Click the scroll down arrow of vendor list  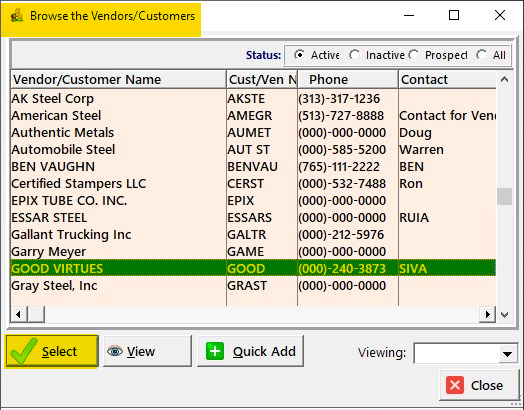point(505,314)
